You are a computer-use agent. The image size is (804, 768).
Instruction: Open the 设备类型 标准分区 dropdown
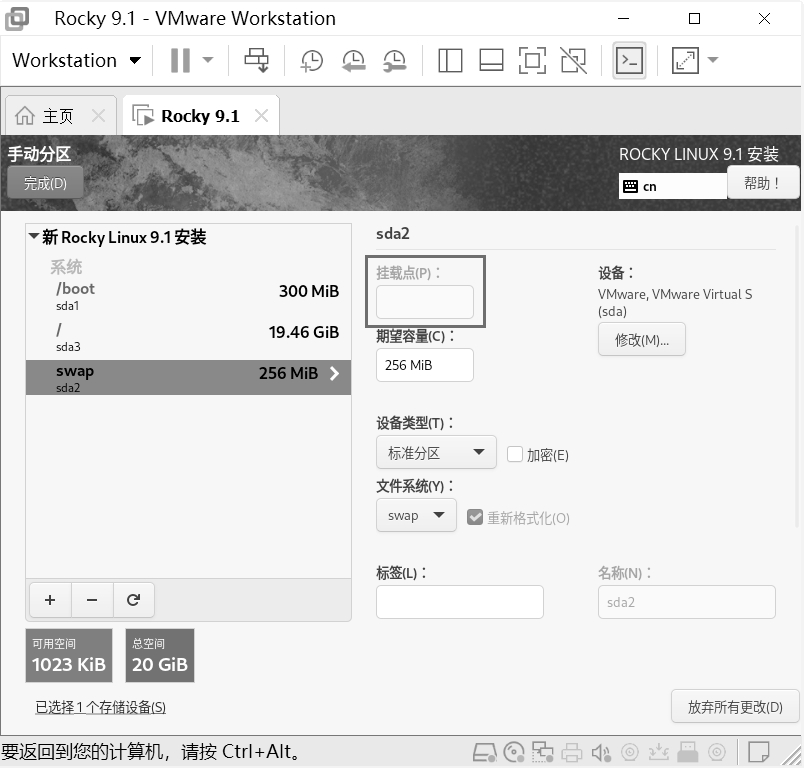tap(436, 452)
